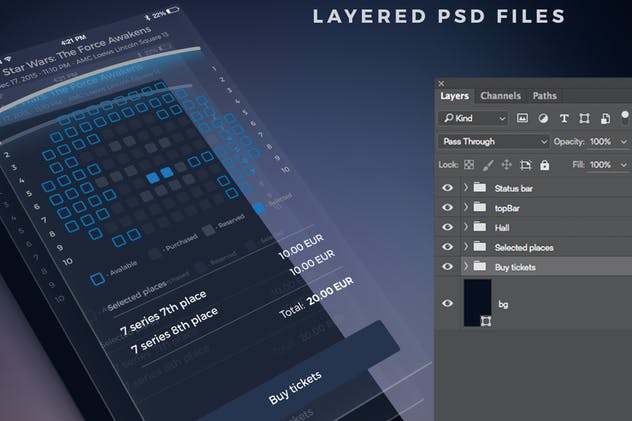Screen dimensions: 632x421
Task: Open the Pass Through blend mode dropdown
Action: [x=493, y=142]
